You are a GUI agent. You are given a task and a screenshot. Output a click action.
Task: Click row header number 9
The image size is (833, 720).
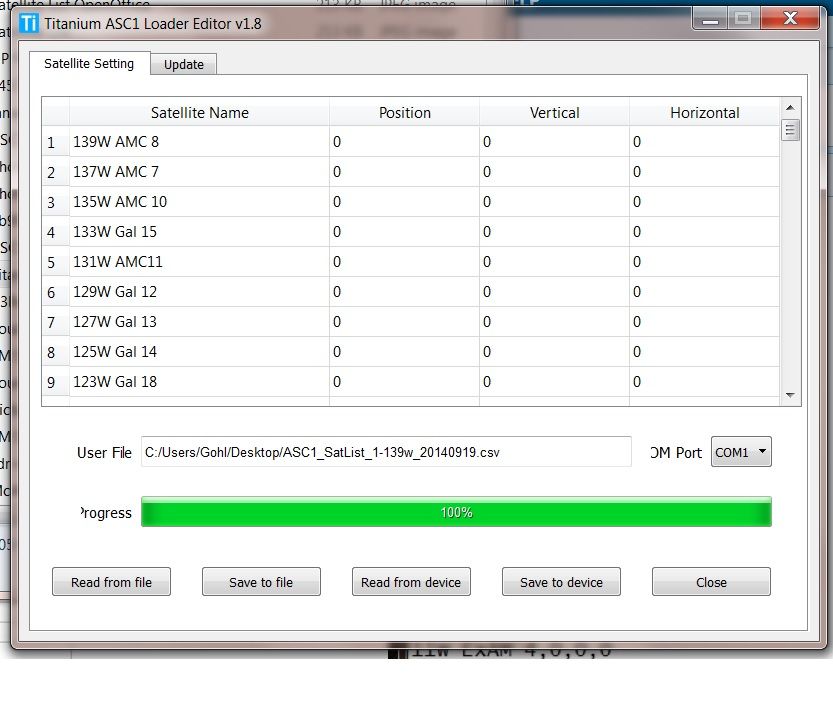click(55, 382)
